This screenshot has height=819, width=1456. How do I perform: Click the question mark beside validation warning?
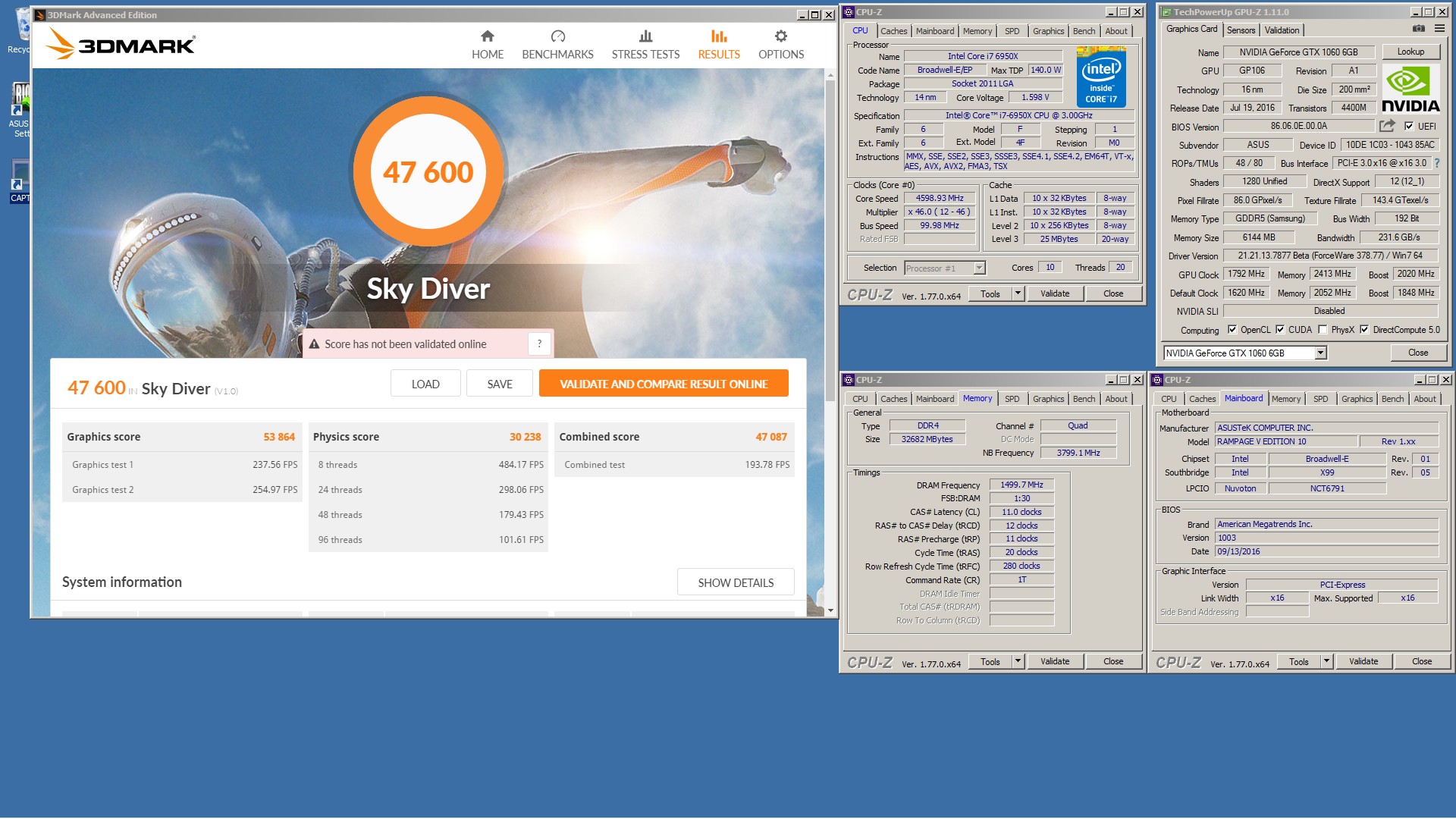(539, 344)
